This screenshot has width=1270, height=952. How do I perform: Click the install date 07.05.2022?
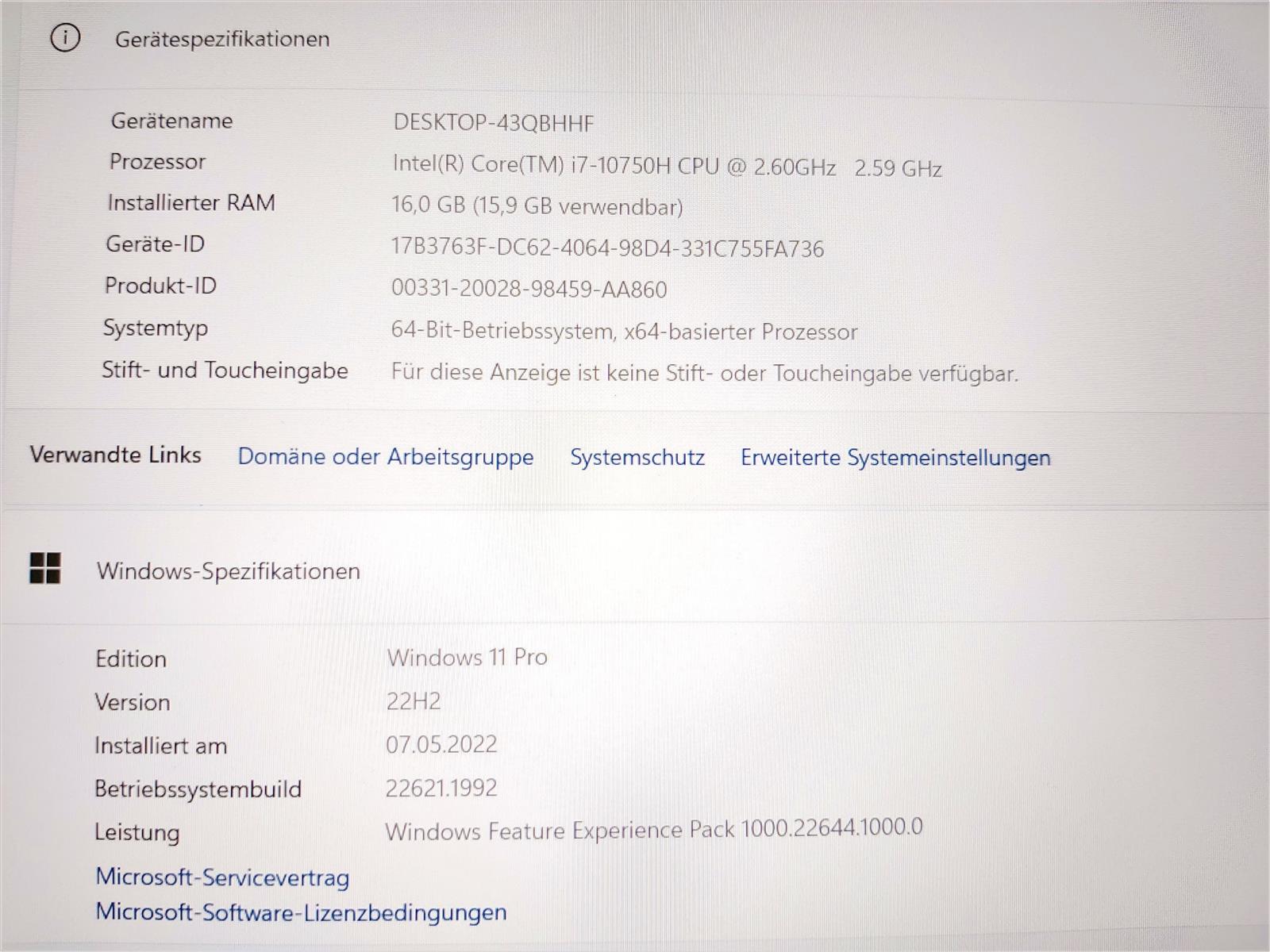tap(441, 744)
